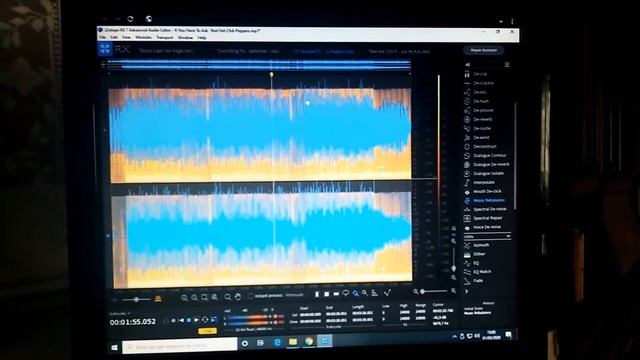This screenshot has width=640, height=360.
Task: Open the EQ utility module
Action: [476, 263]
